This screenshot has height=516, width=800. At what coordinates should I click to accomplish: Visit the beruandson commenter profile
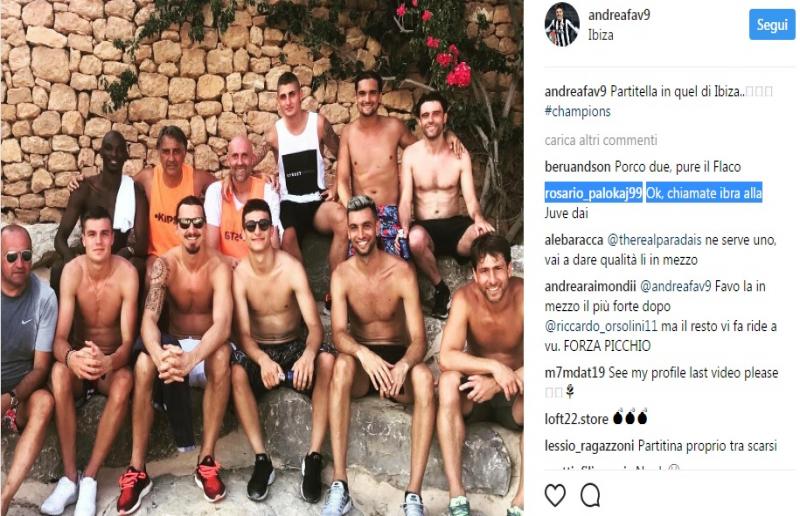578,167
